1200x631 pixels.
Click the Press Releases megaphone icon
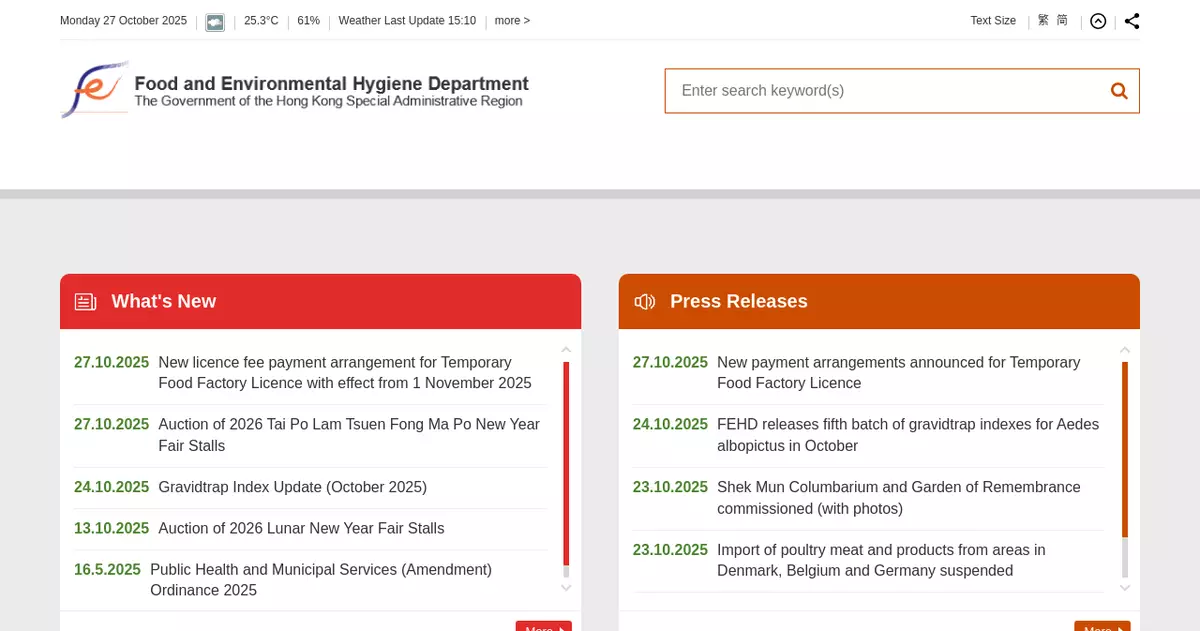645,302
